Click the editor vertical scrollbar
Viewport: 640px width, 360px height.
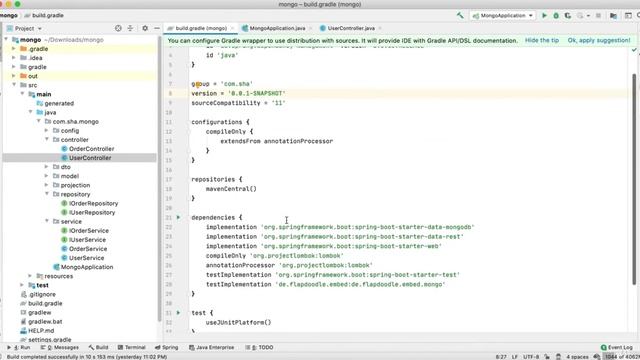click(x=634, y=180)
